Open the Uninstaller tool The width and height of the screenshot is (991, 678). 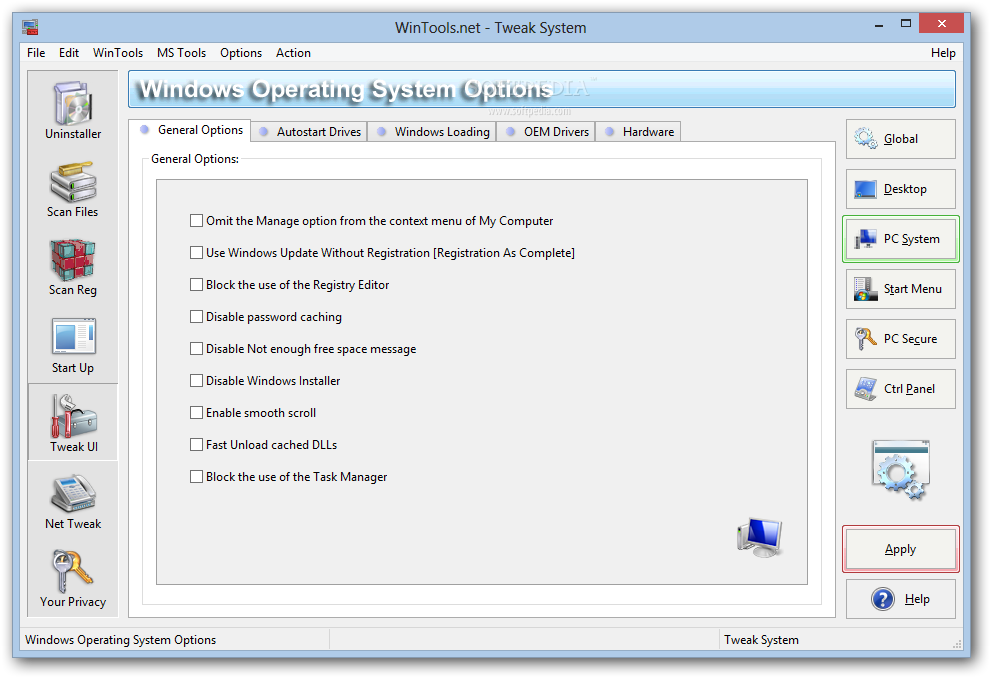coord(73,111)
